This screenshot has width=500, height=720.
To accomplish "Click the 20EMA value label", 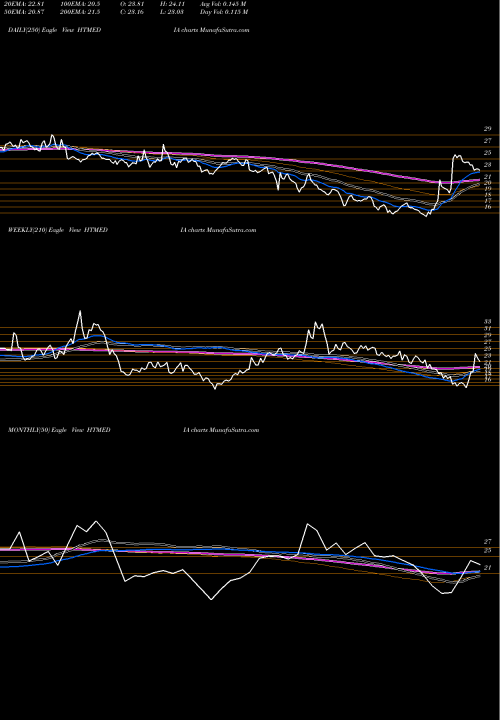I will point(26,4).
